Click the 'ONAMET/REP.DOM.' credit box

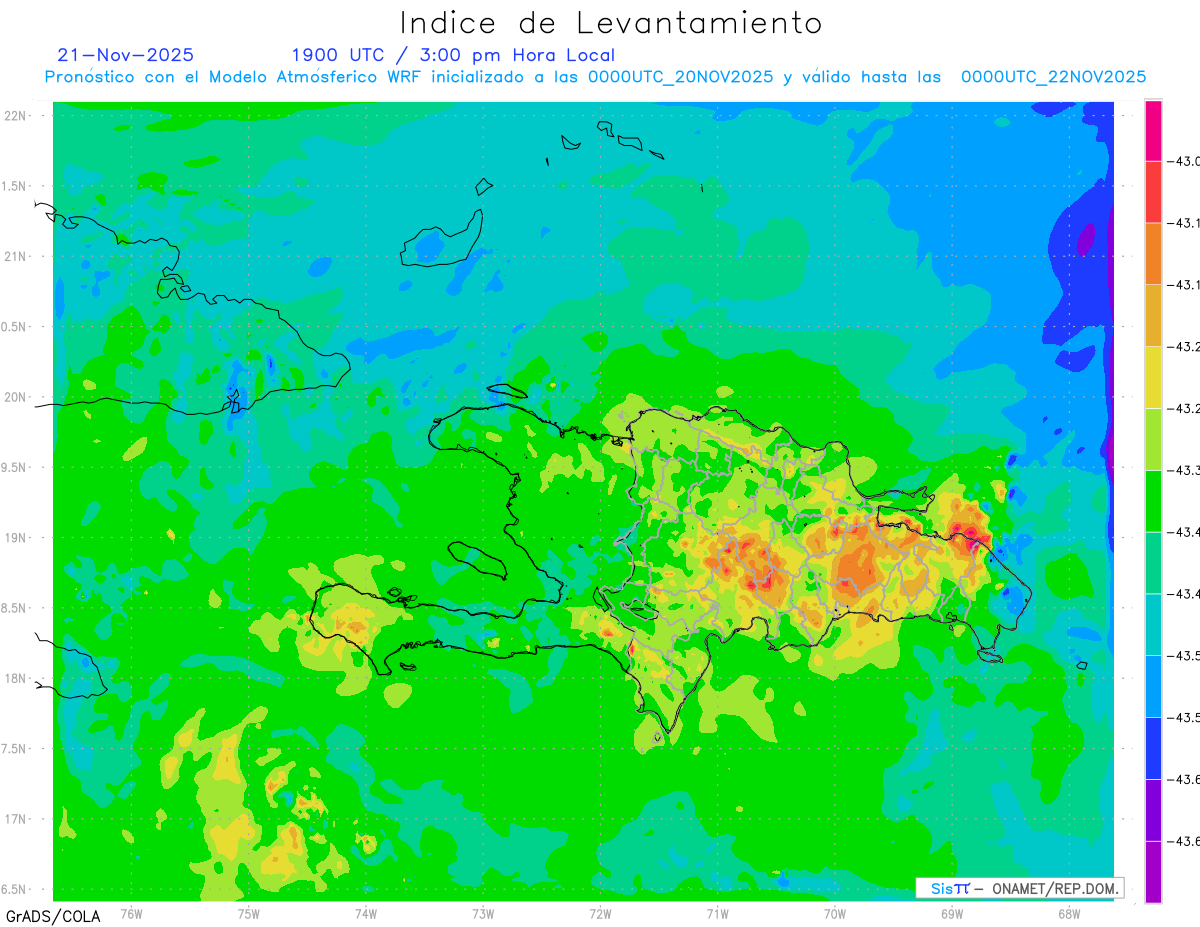[1020, 888]
